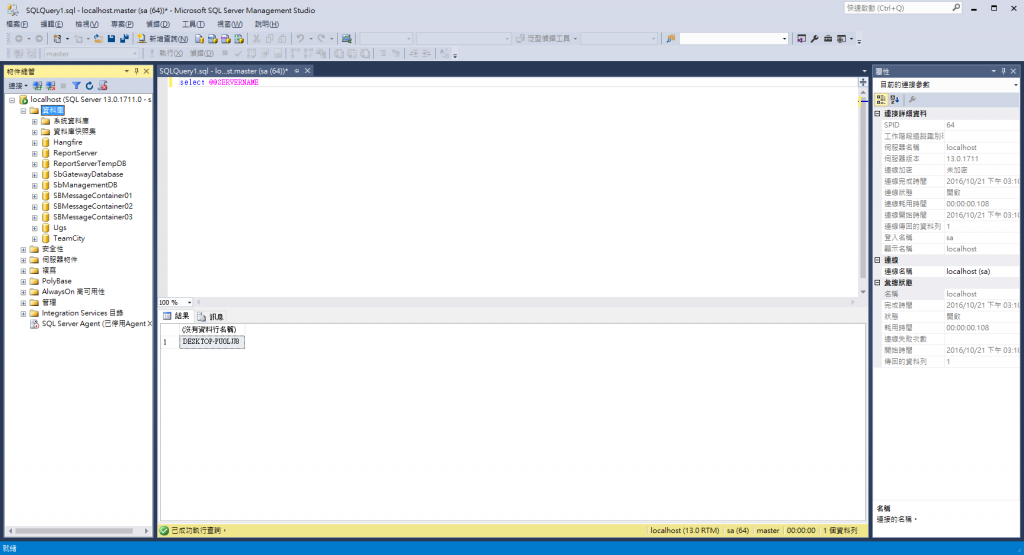Select the AlwaysOn folder
This screenshot has height=555, width=1024.
point(72,292)
